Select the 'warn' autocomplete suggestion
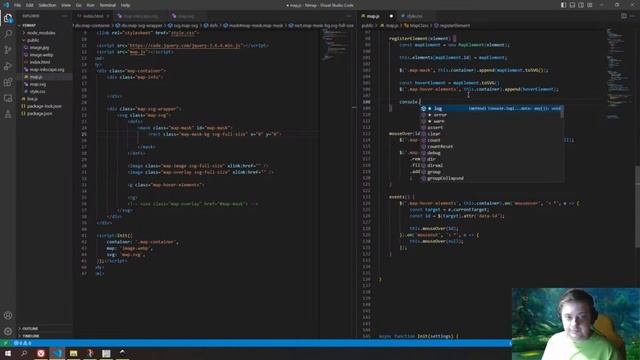This screenshot has height=360, width=640. pos(491,121)
